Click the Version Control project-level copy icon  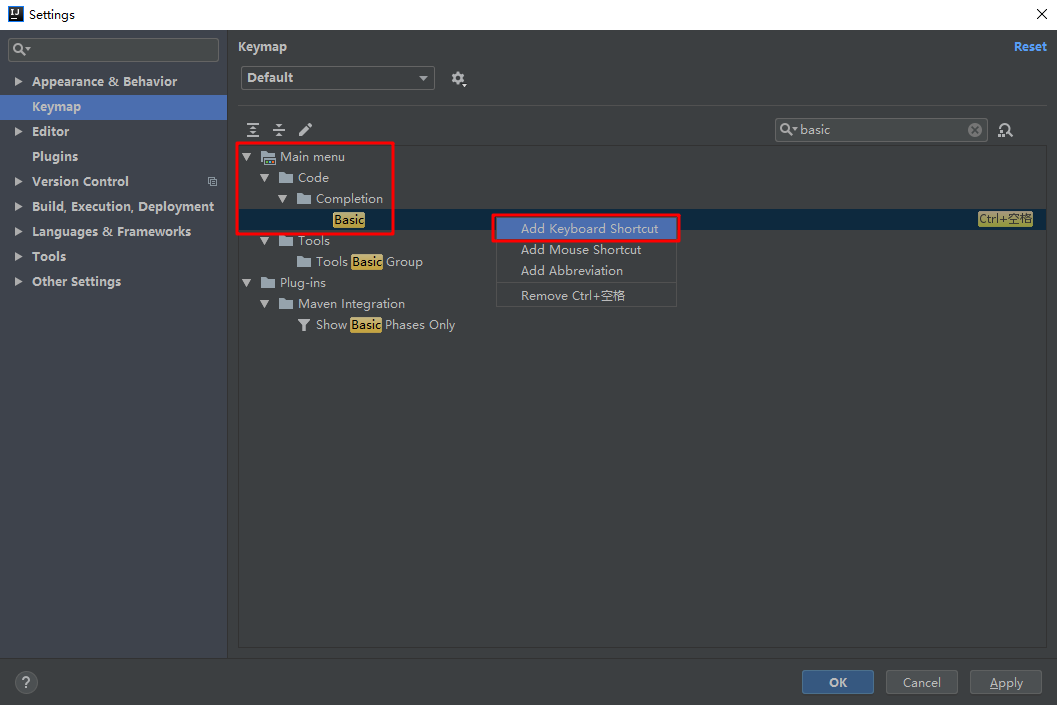(212, 181)
